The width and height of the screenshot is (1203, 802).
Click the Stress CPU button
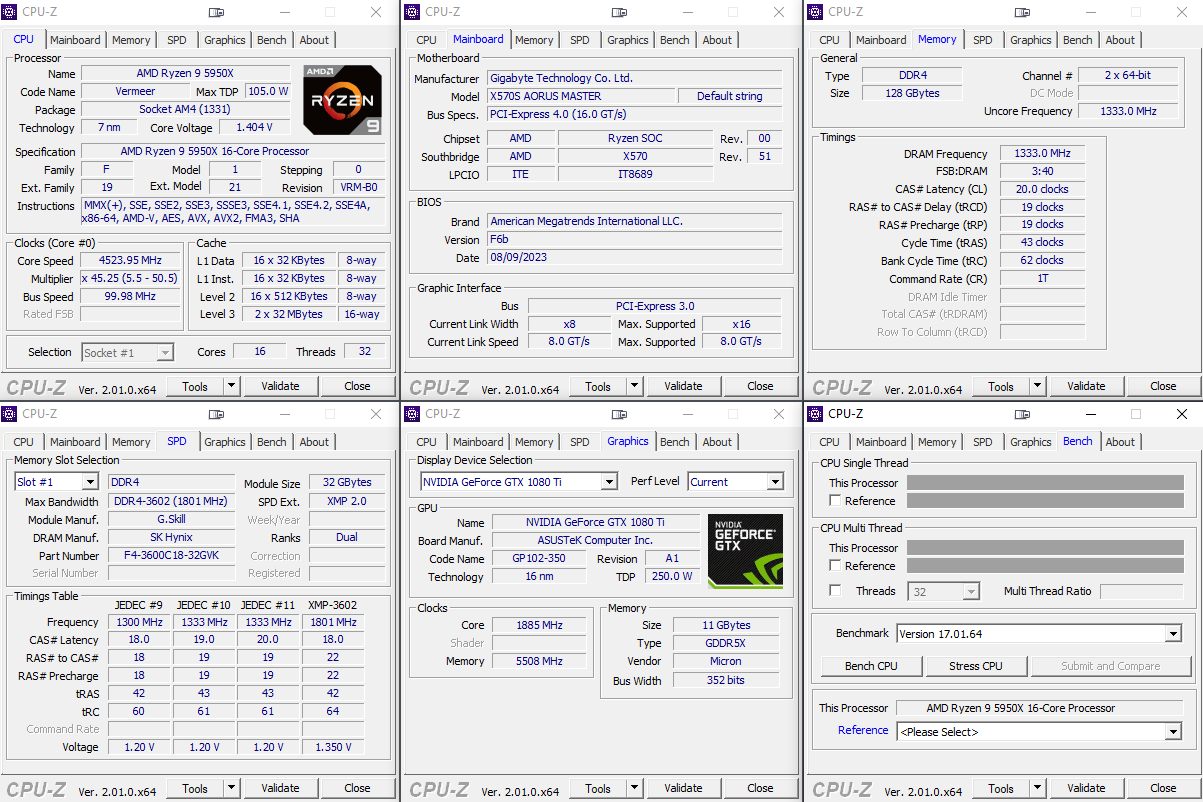coord(976,666)
